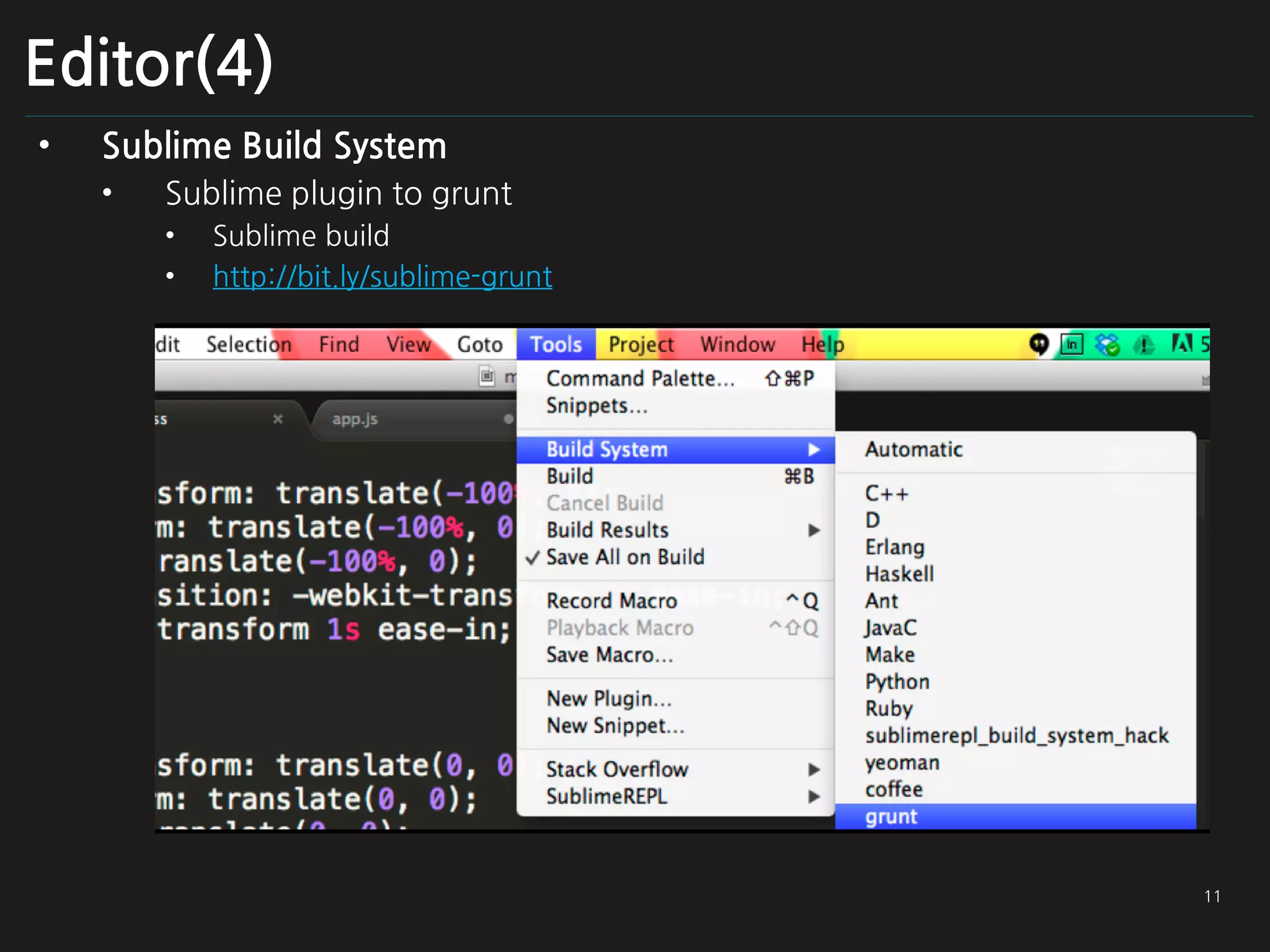Choose Command Palette... from Tools menu
This screenshot has width=1270, height=952.
[x=676, y=378]
